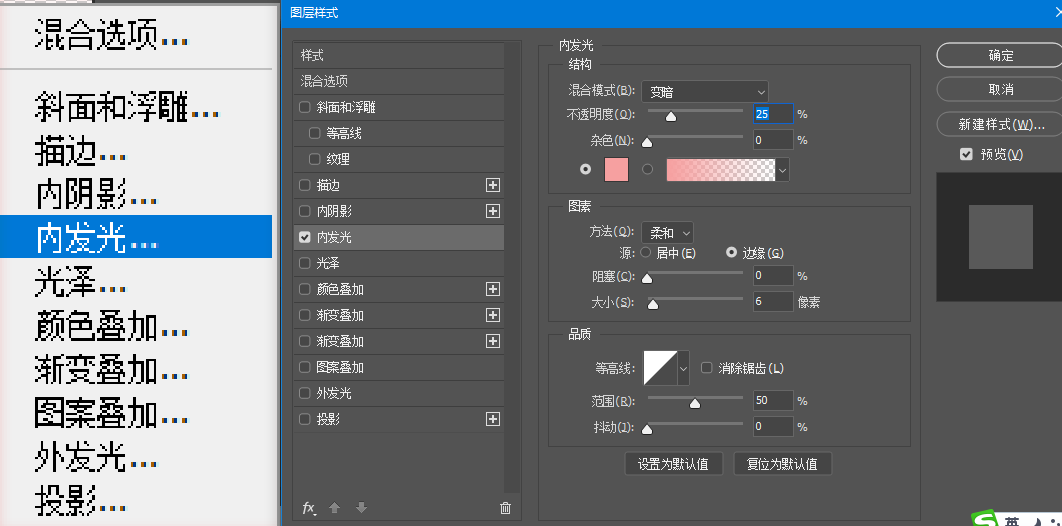Screen dimensions: 1062x526
Task: Click the 确定 button
Action: click(x=1000, y=55)
